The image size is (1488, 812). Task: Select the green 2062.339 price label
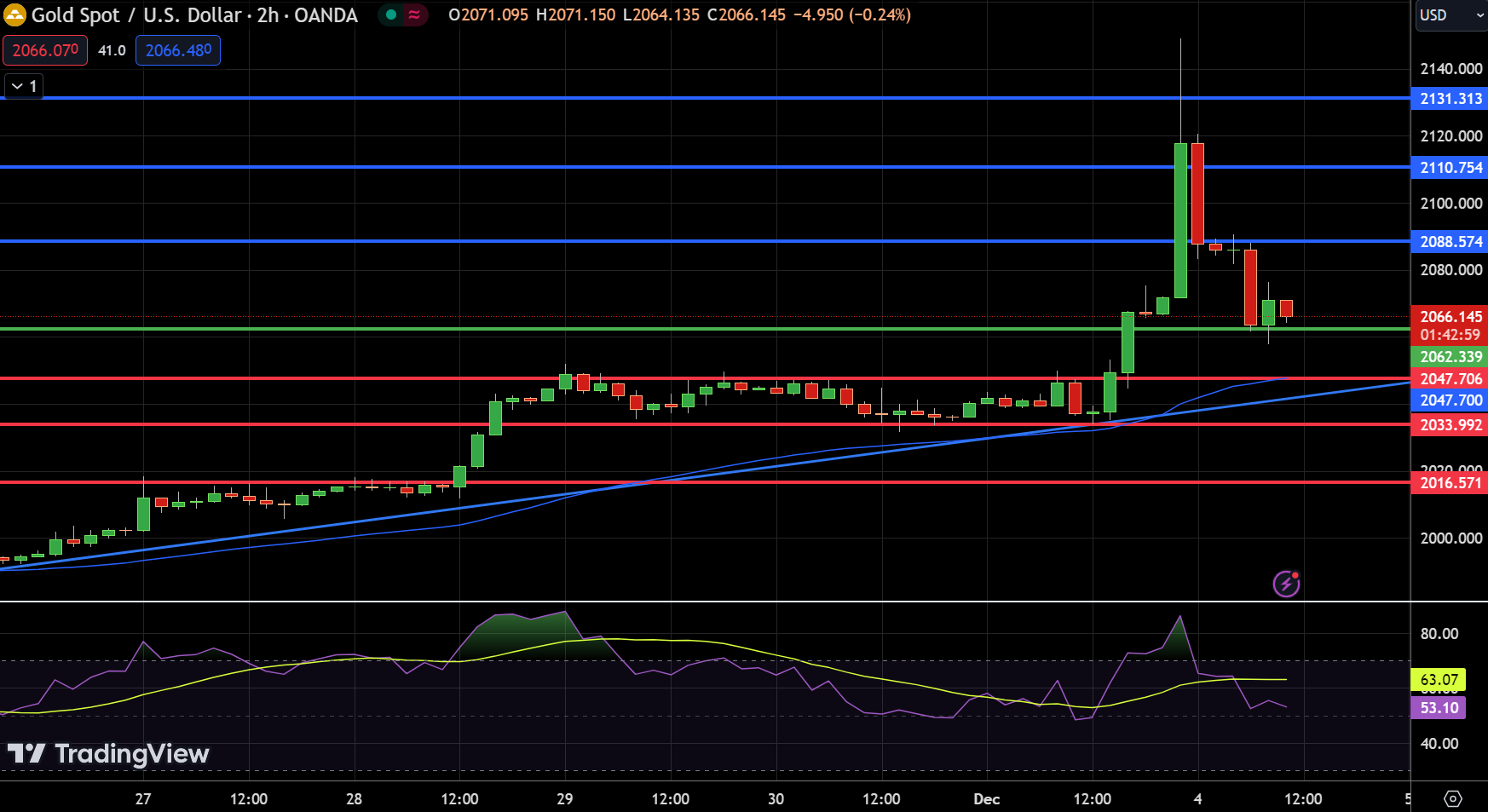[1450, 357]
